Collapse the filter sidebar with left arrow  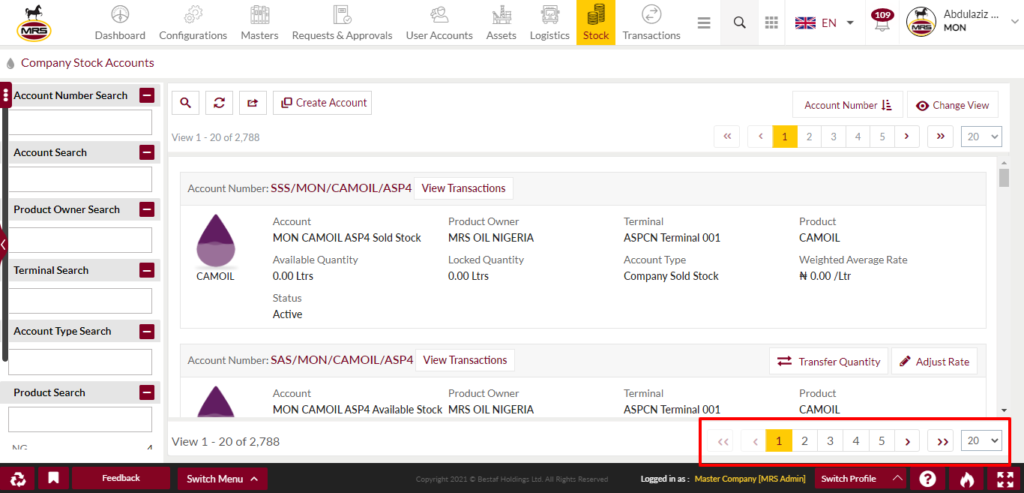click(x=3, y=244)
